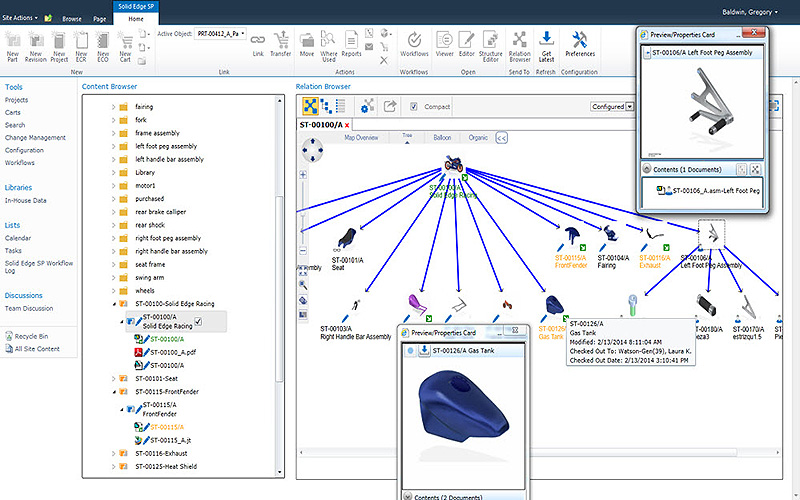Switch to the Balloon layout tab

pos(442,138)
